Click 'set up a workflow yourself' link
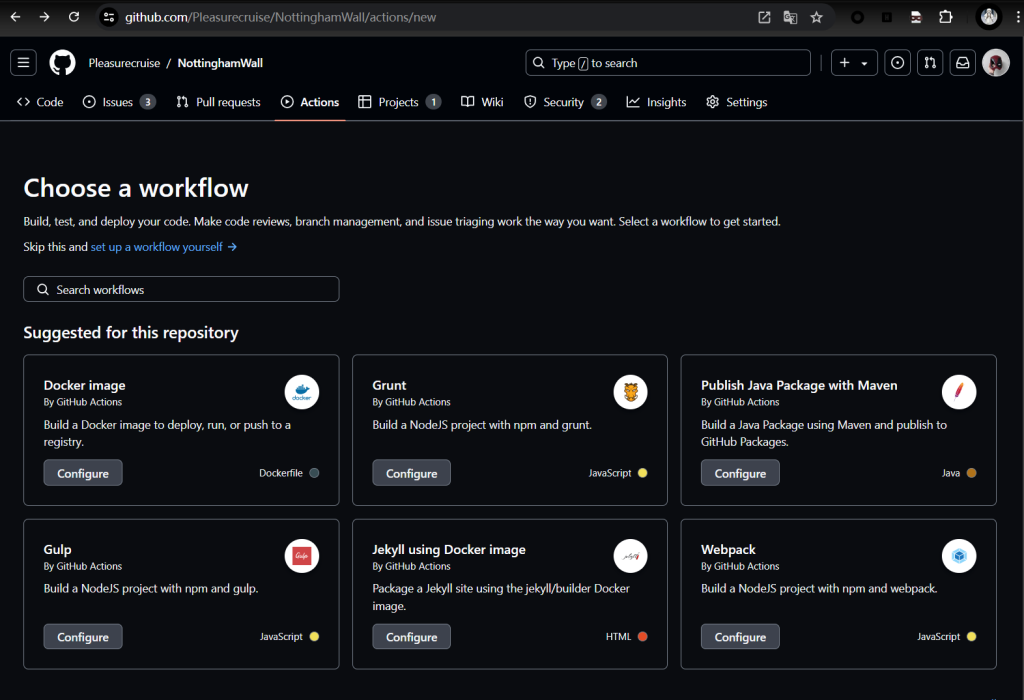 point(163,247)
